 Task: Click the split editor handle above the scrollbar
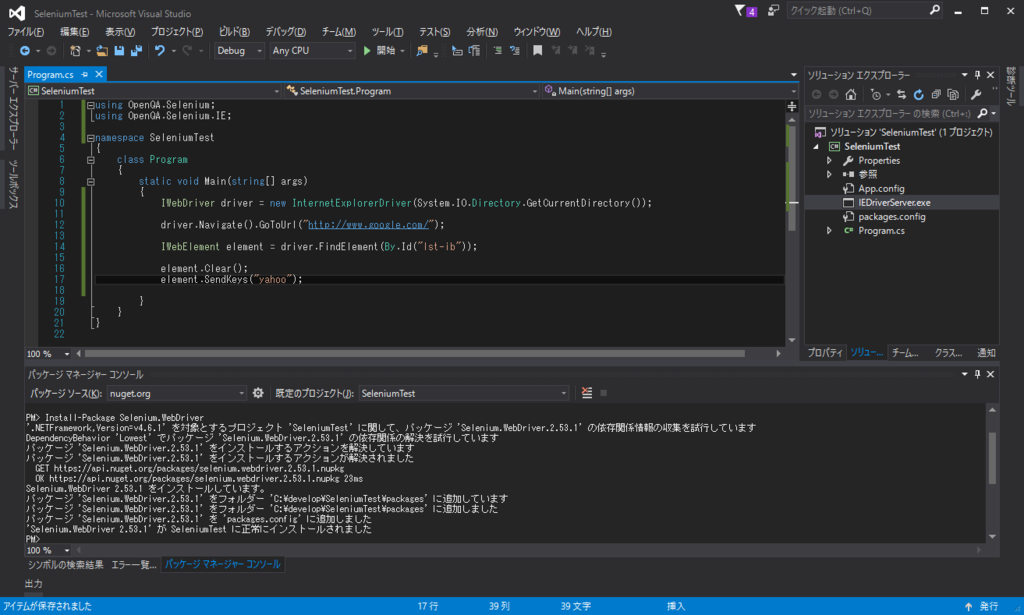click(792, 106)
